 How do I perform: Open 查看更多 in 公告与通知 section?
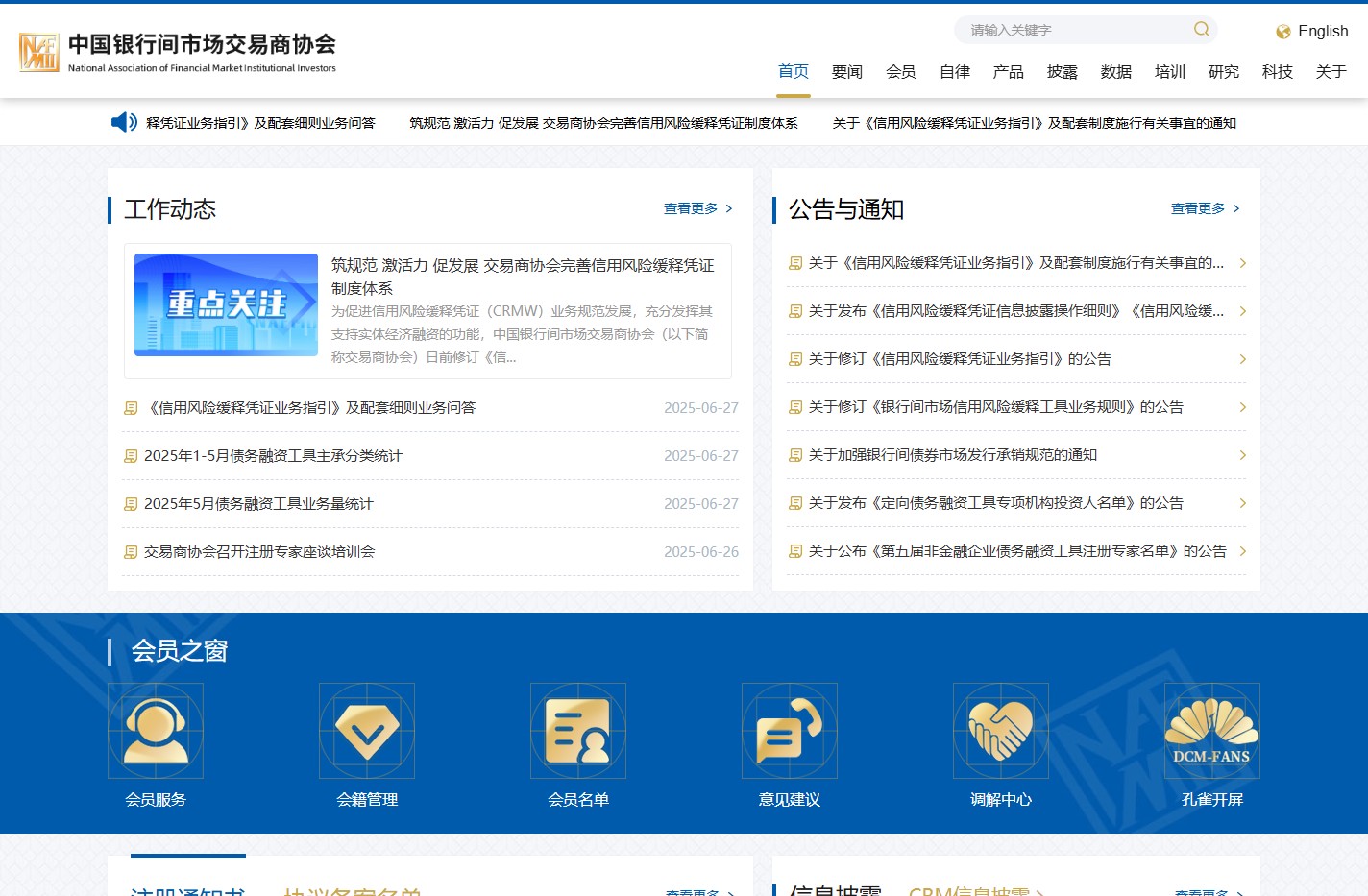[x=1206, y=208]
